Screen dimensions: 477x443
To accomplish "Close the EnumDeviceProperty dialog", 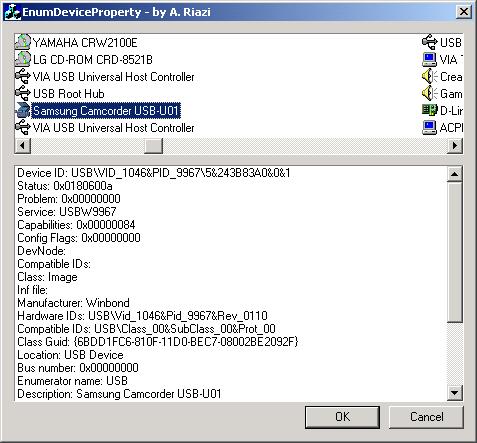I will click(463, 12).
